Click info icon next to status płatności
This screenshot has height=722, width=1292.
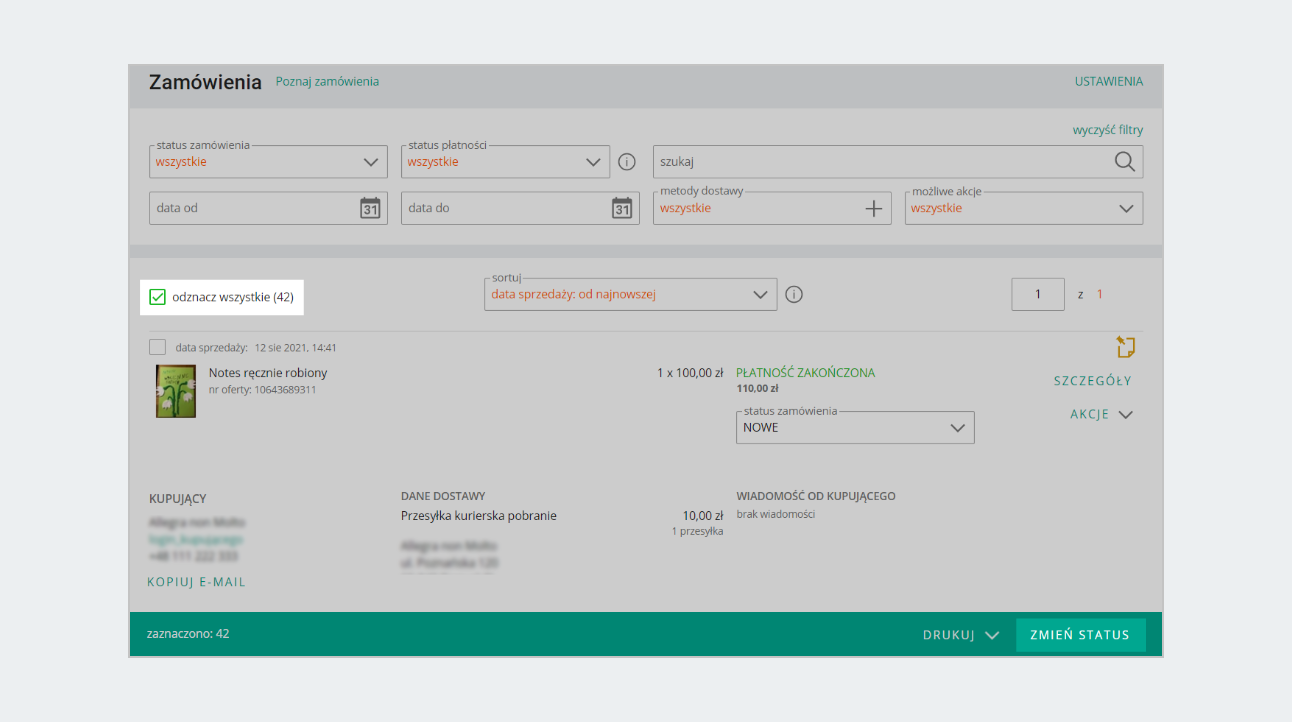click(627, 162)
